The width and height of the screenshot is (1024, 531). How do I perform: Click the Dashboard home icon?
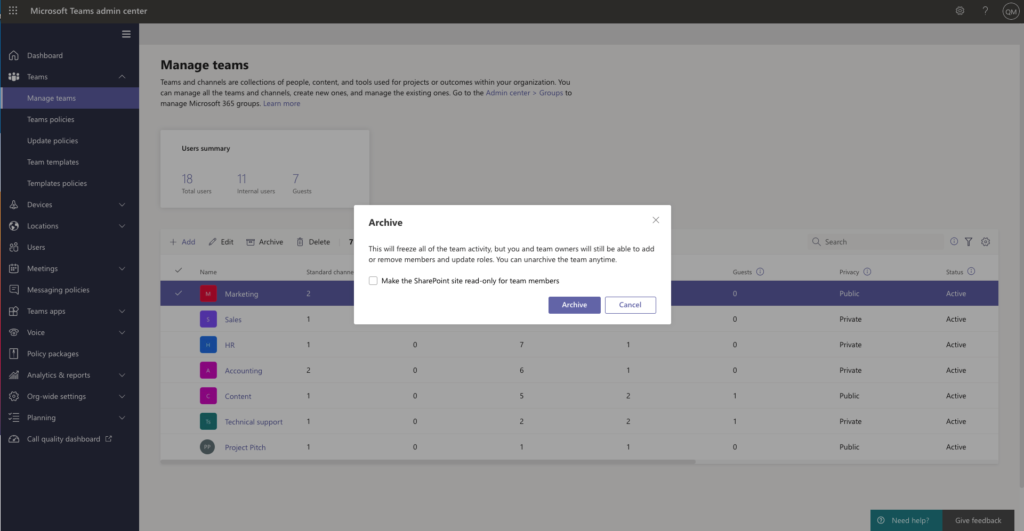14,56
